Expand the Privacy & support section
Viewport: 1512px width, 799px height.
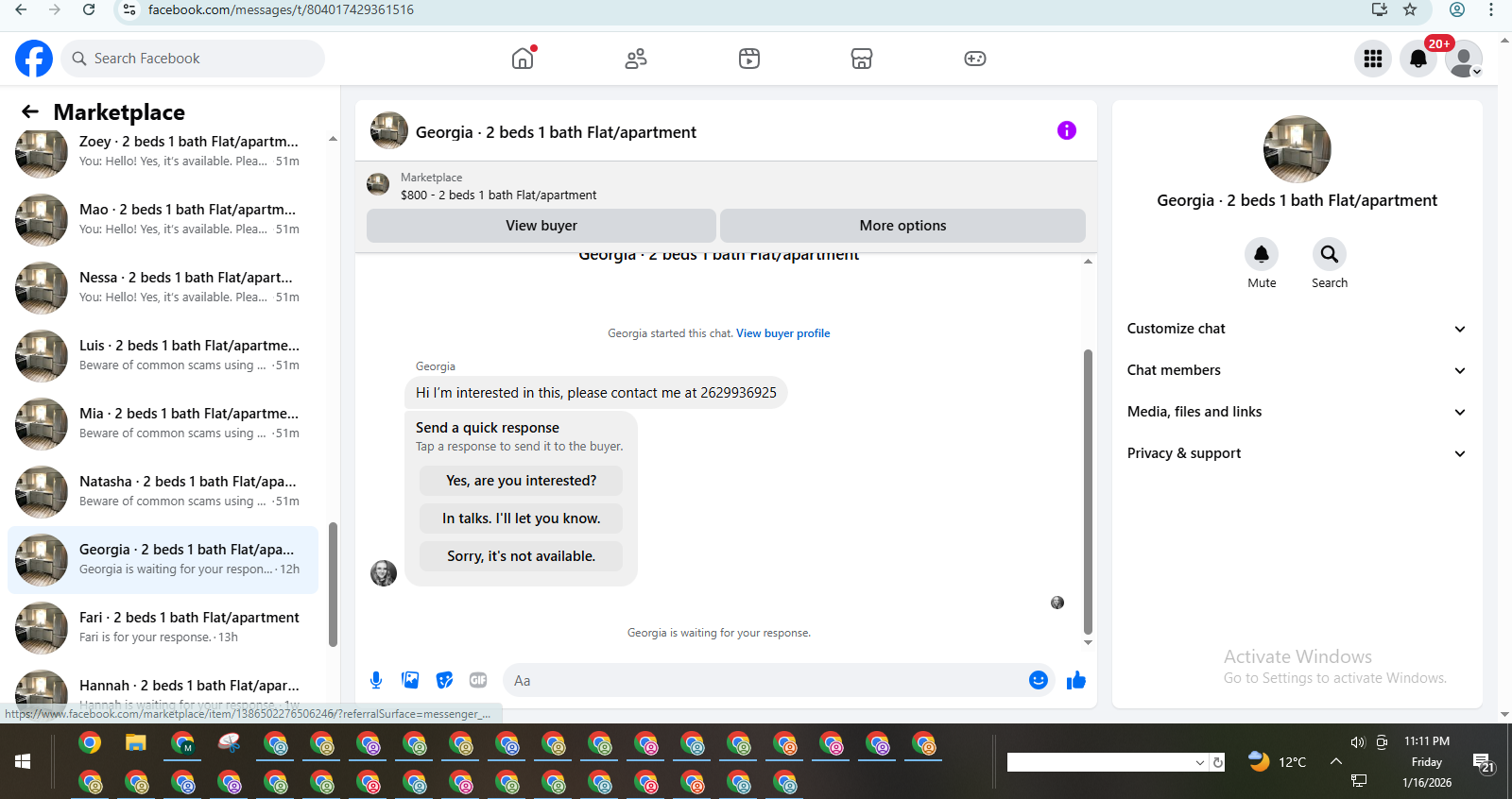click(x=1297, y=453)
